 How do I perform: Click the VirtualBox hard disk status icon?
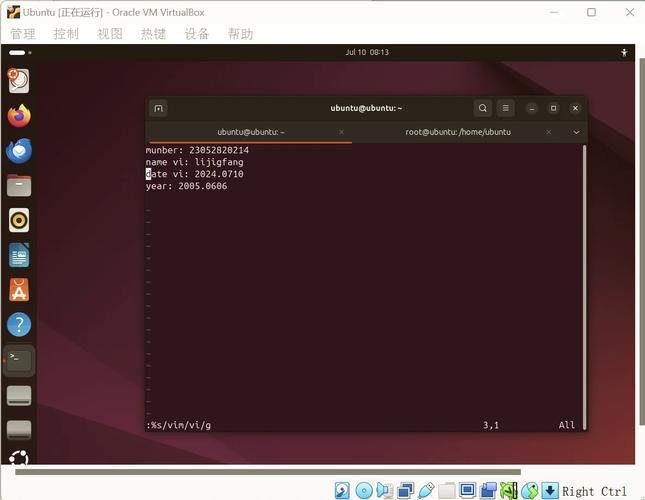click(x=342, y=491)
